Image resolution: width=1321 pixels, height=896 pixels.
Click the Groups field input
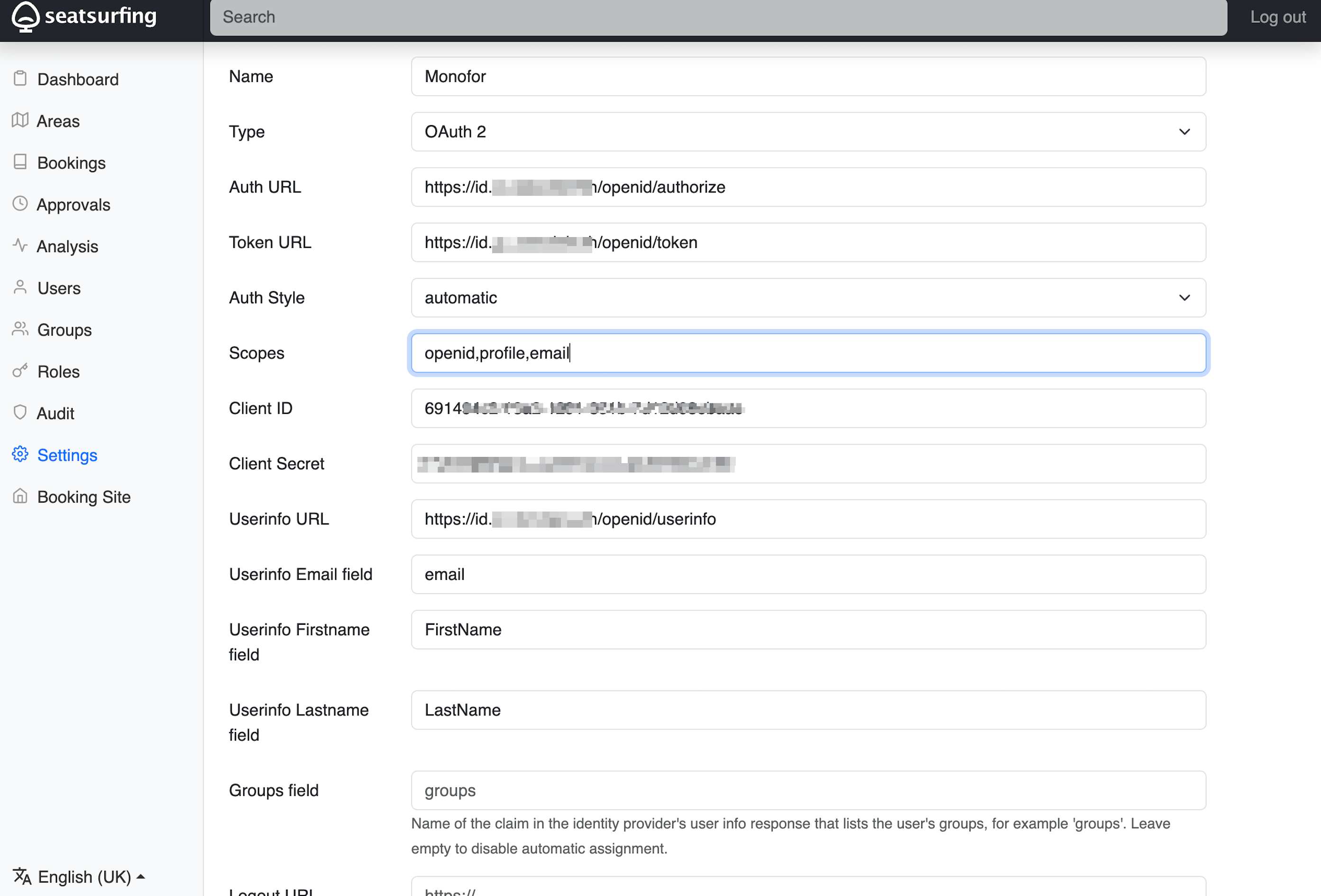point(807,790)
